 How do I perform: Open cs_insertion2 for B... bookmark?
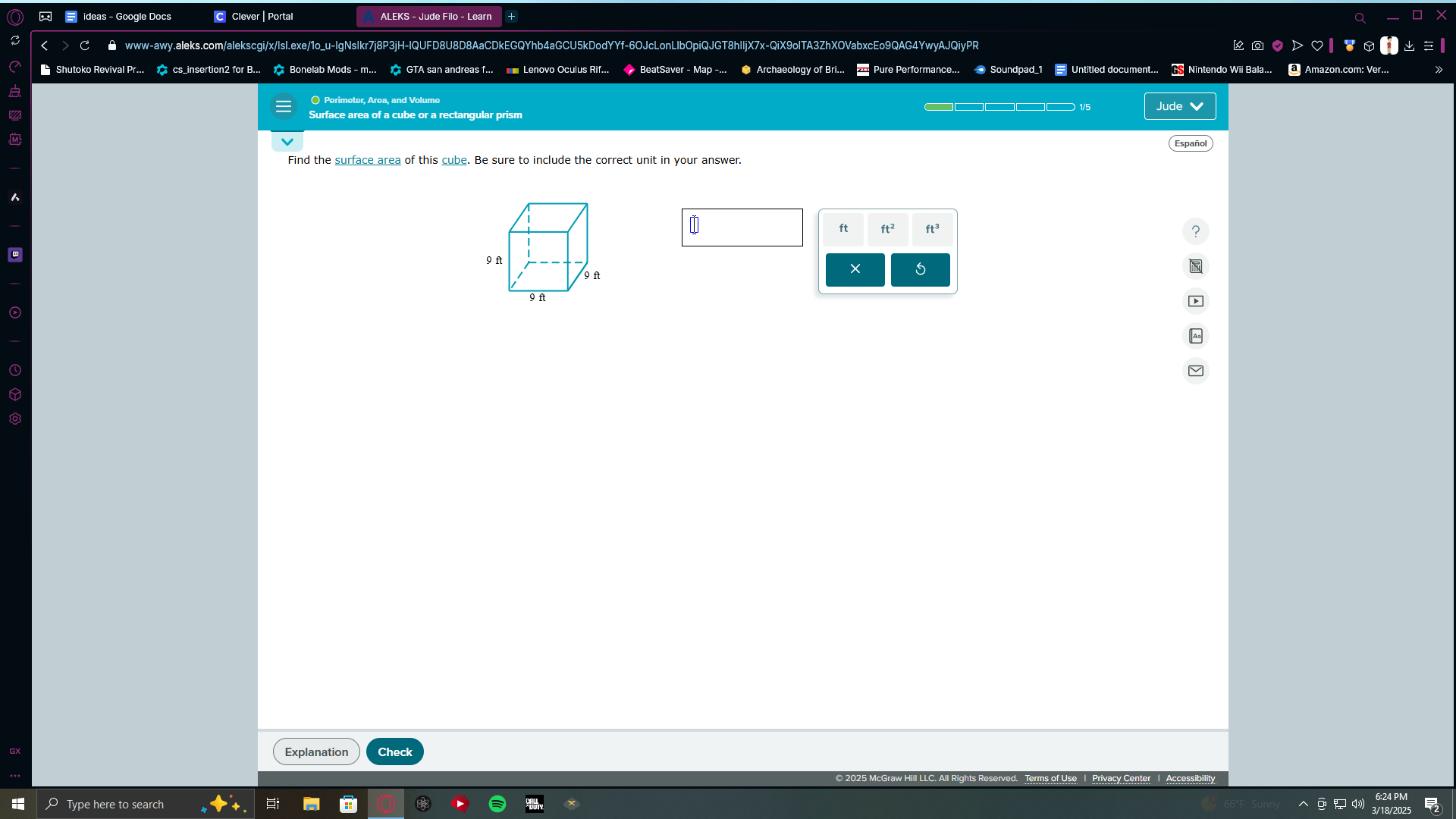(209, 70)
